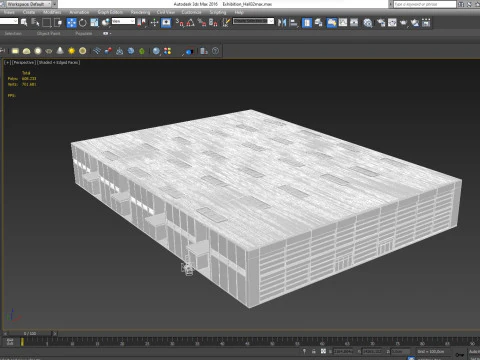
Task: Activate the Select and Move tool
Action: pos(71,23)
